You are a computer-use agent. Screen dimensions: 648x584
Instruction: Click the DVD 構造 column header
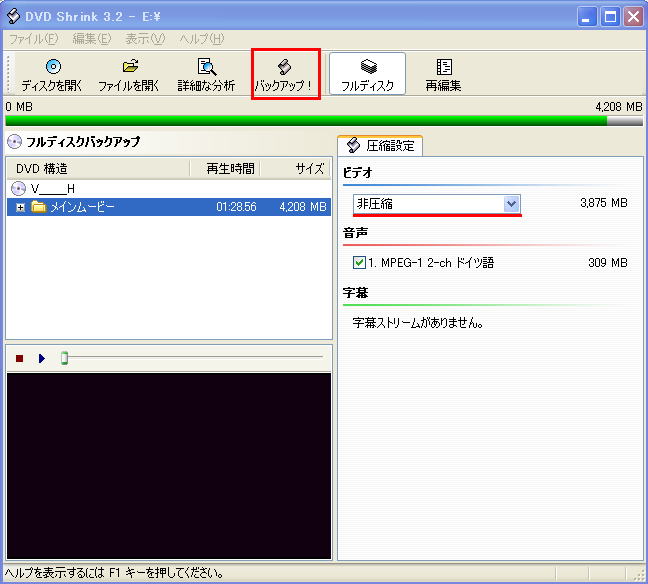pyautogui.click(x=98, y=169)
